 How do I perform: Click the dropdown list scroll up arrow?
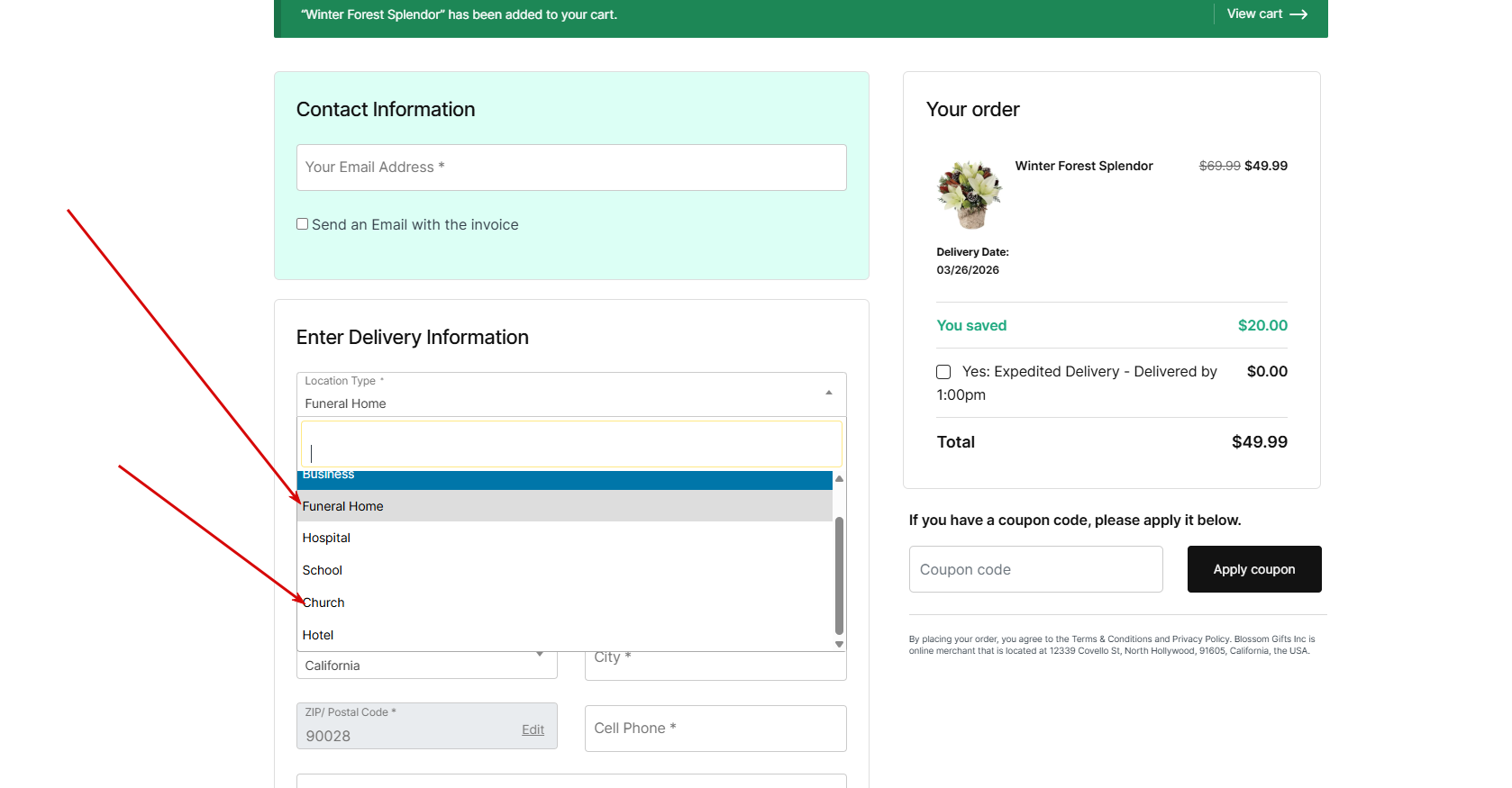pyautogui.click(x=839, y=479)
